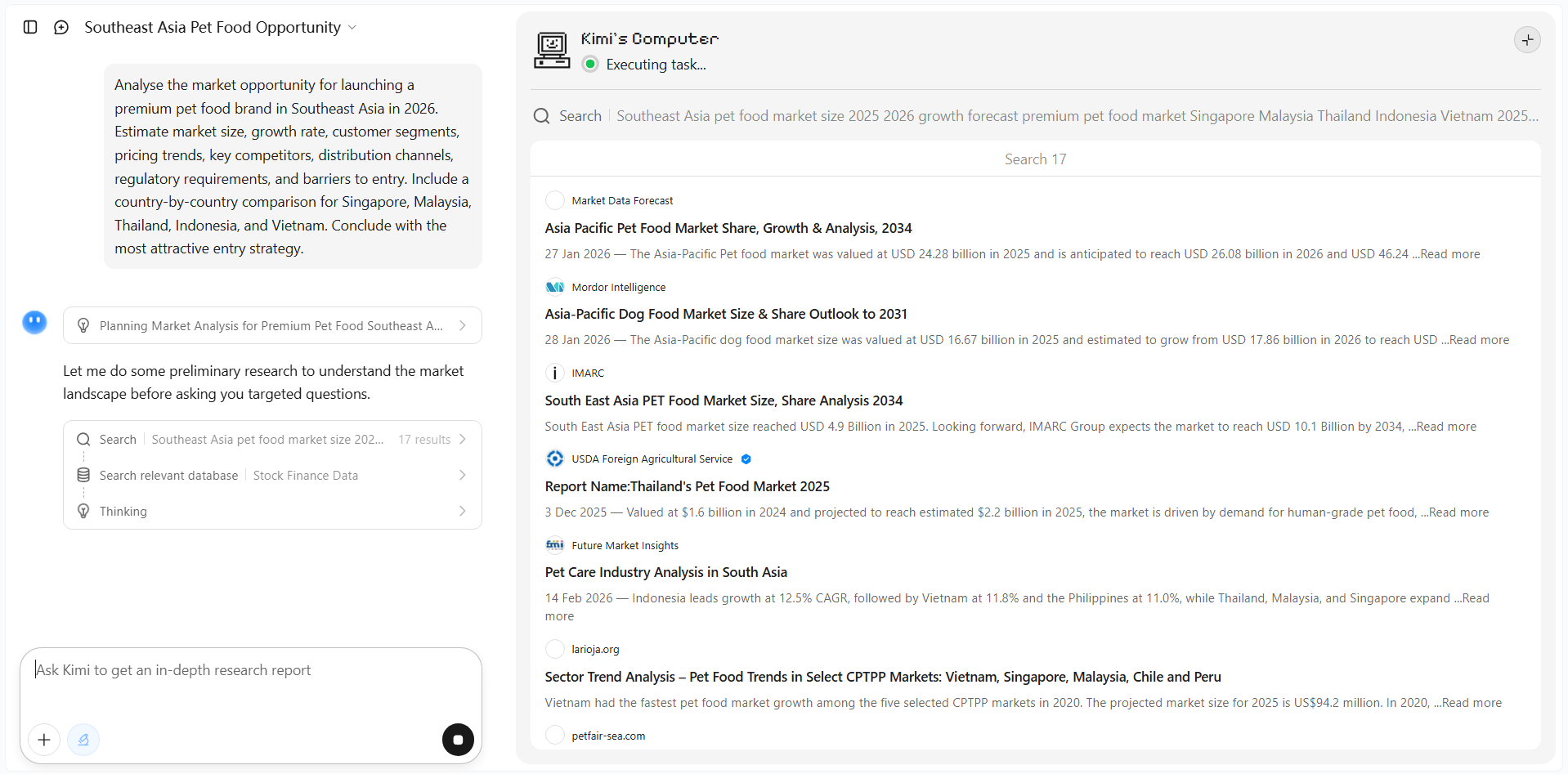Open the Southeast Asia Pet Food Opportunity title dropdown
The height and width of the screenshot is (774, 1568).
(x=221, y=27)
